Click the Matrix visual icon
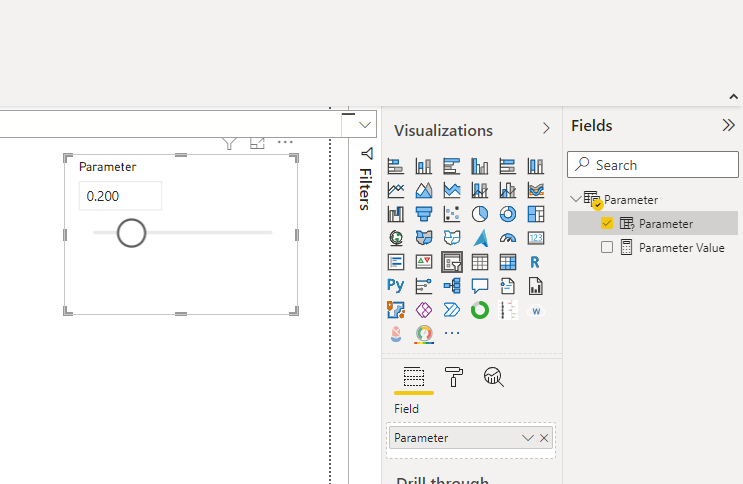743x484 pixels. 507,262
